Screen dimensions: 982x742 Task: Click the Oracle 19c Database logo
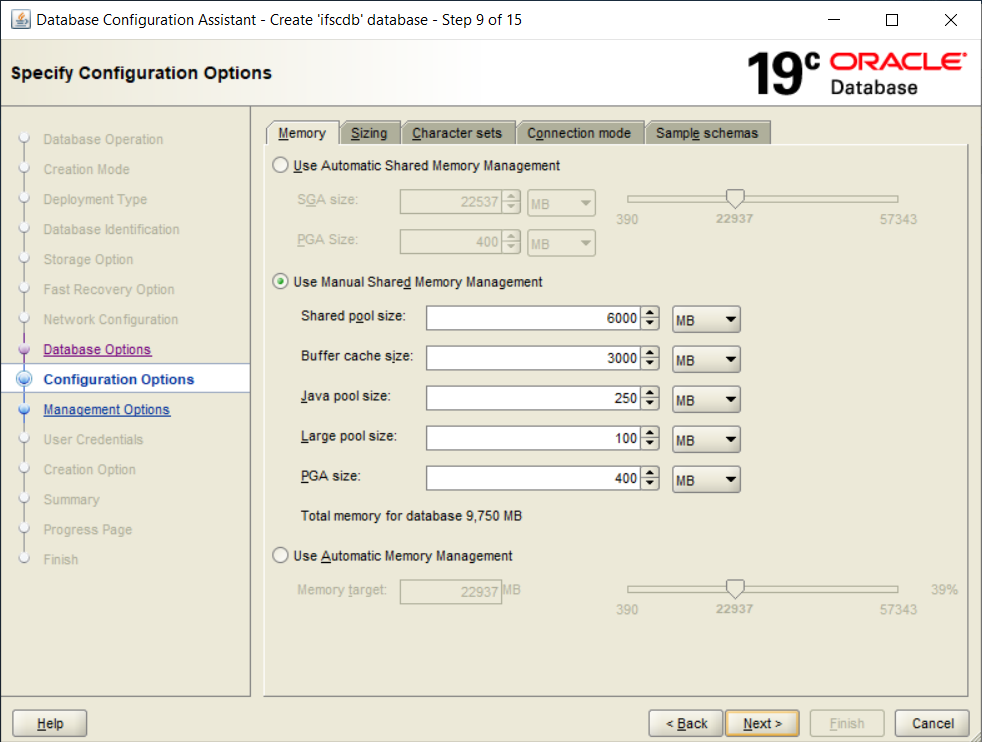point(856,73)
